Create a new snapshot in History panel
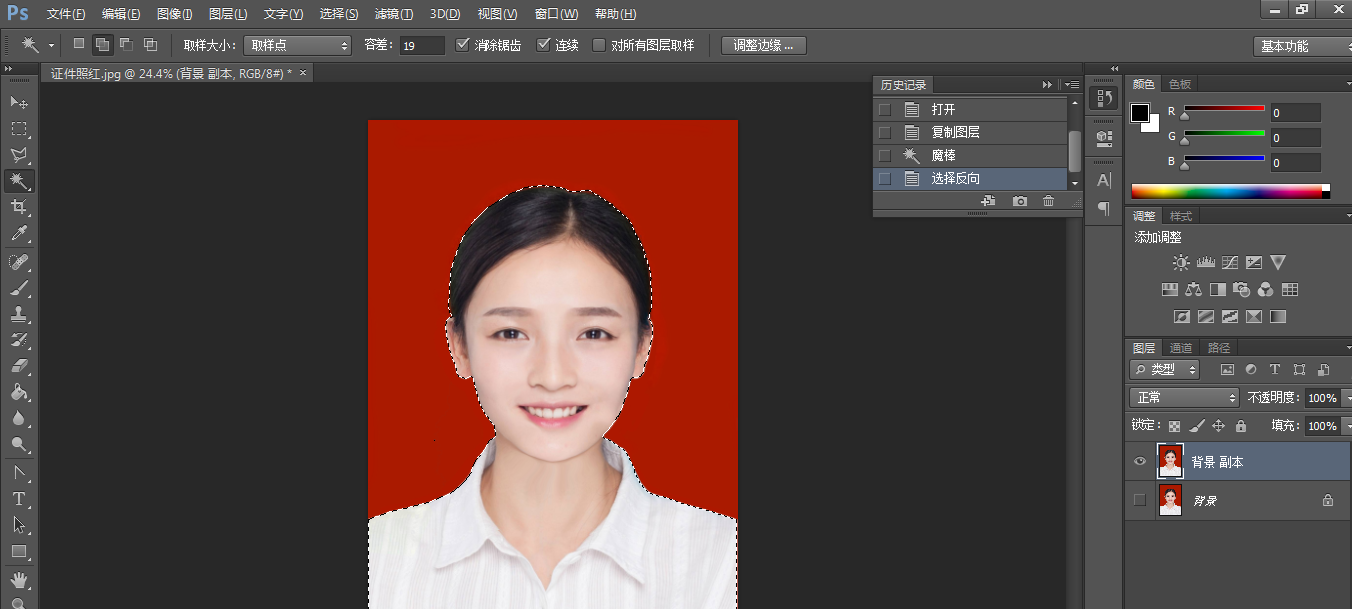The width and height of the screenshot is (1352, 609). click(1019, 201)
